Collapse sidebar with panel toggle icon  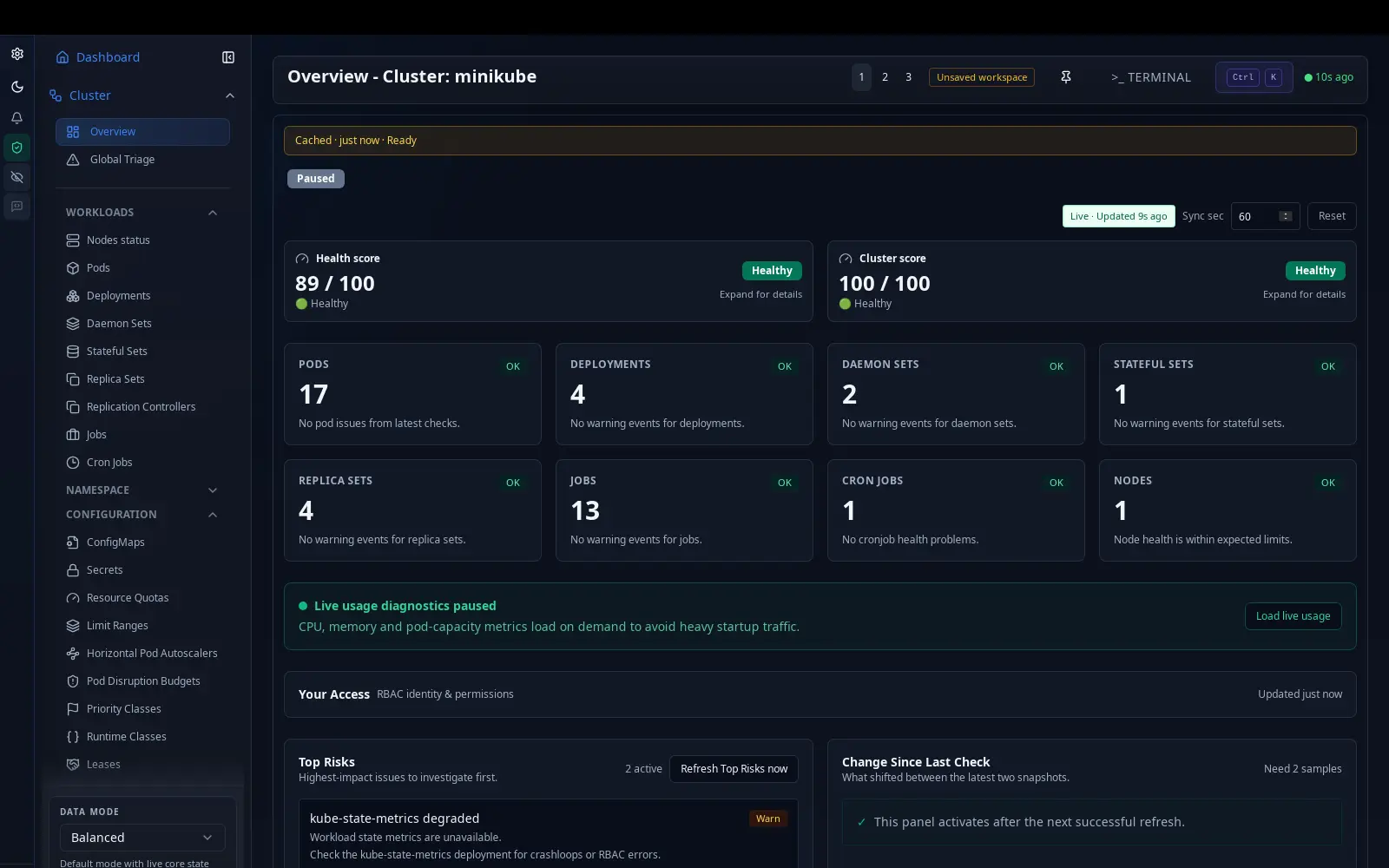click(x=228, y=57)
